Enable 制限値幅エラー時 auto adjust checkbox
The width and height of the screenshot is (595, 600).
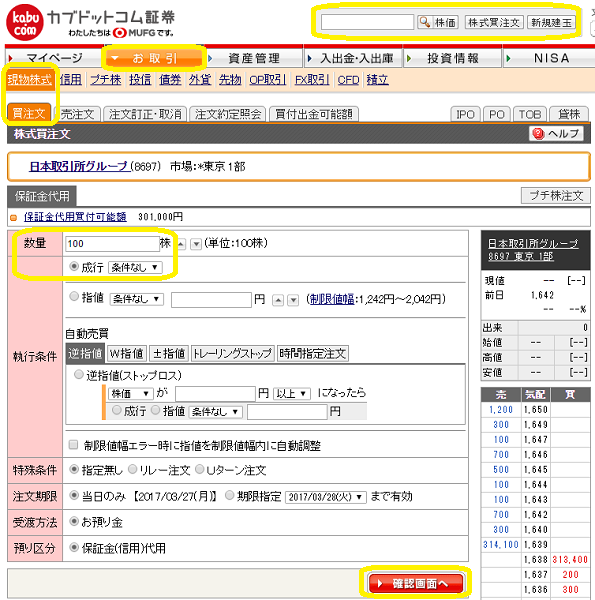point(73,445)
